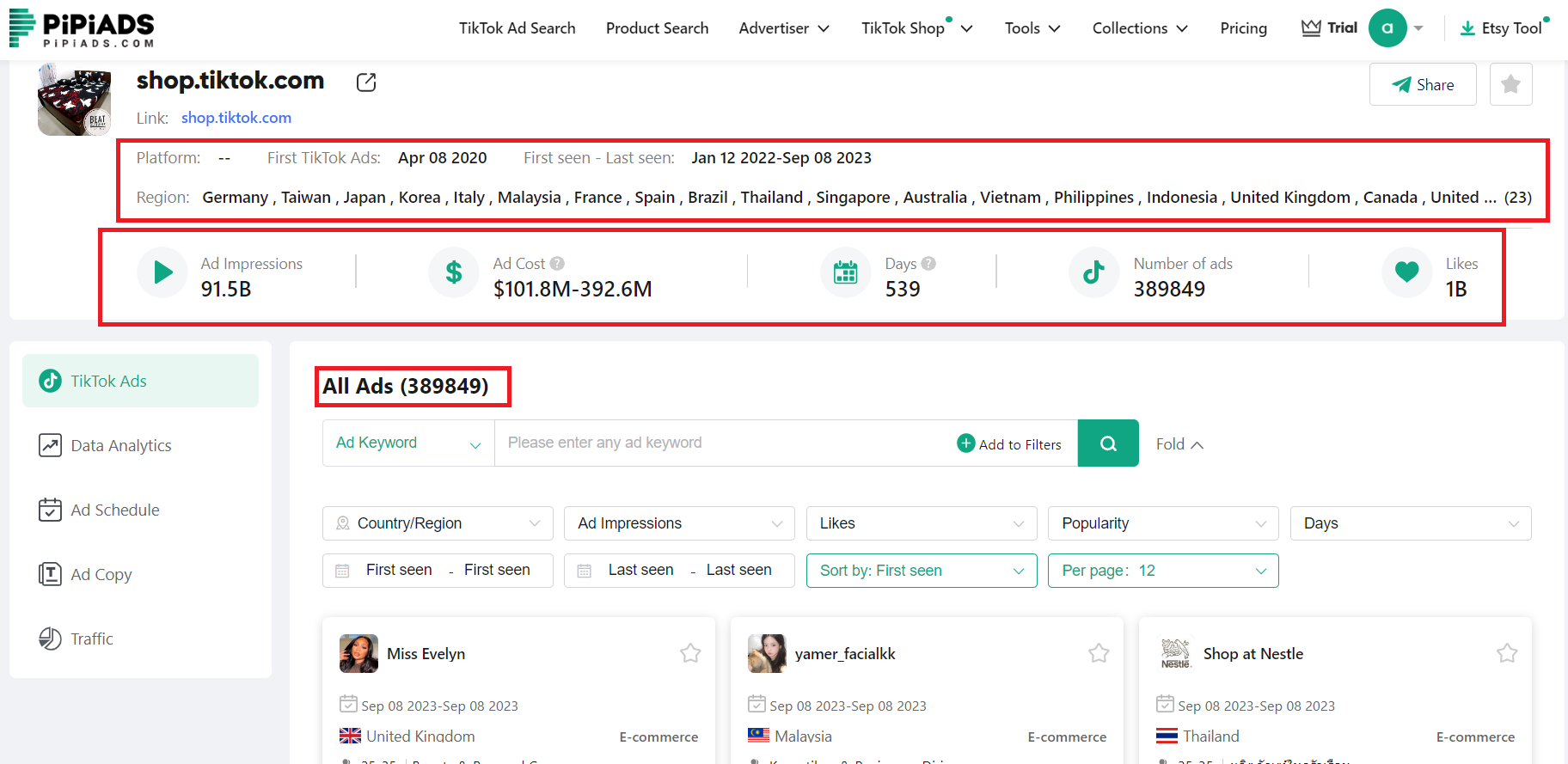Click the Ad Impressions play icon

click(162, 272)
